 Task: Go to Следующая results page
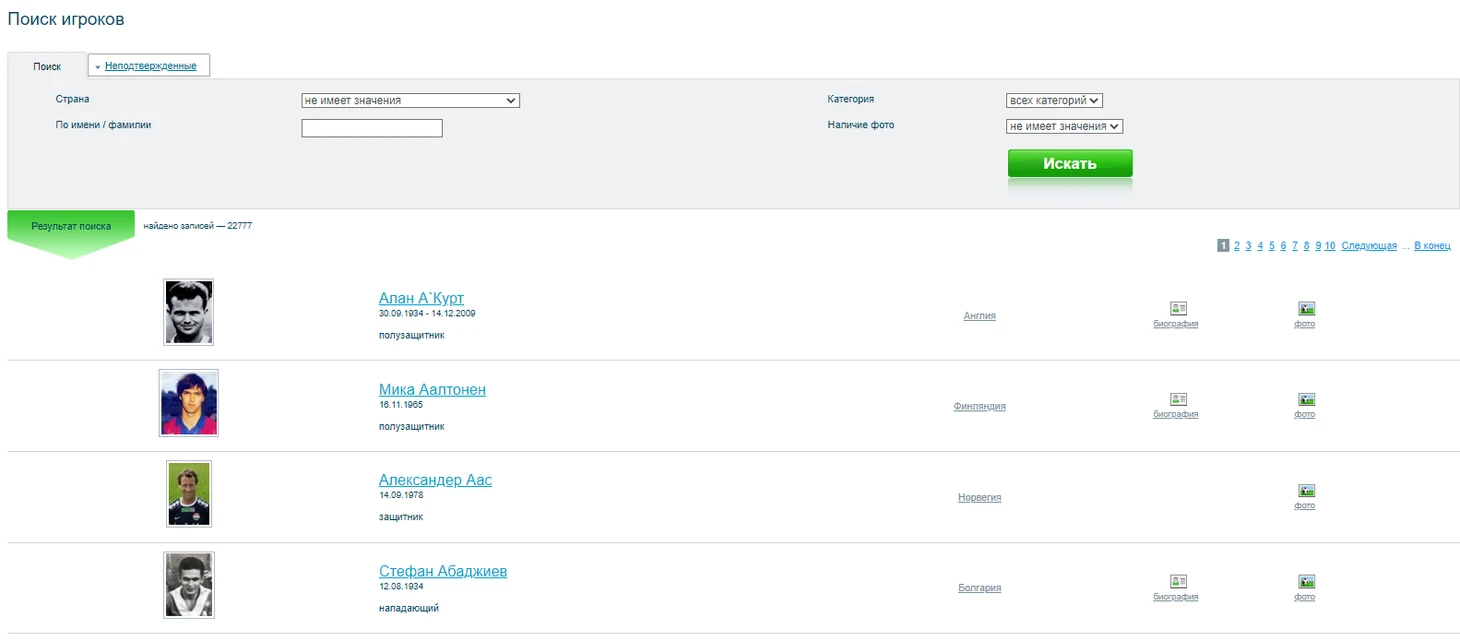(x=1368, y=246)
